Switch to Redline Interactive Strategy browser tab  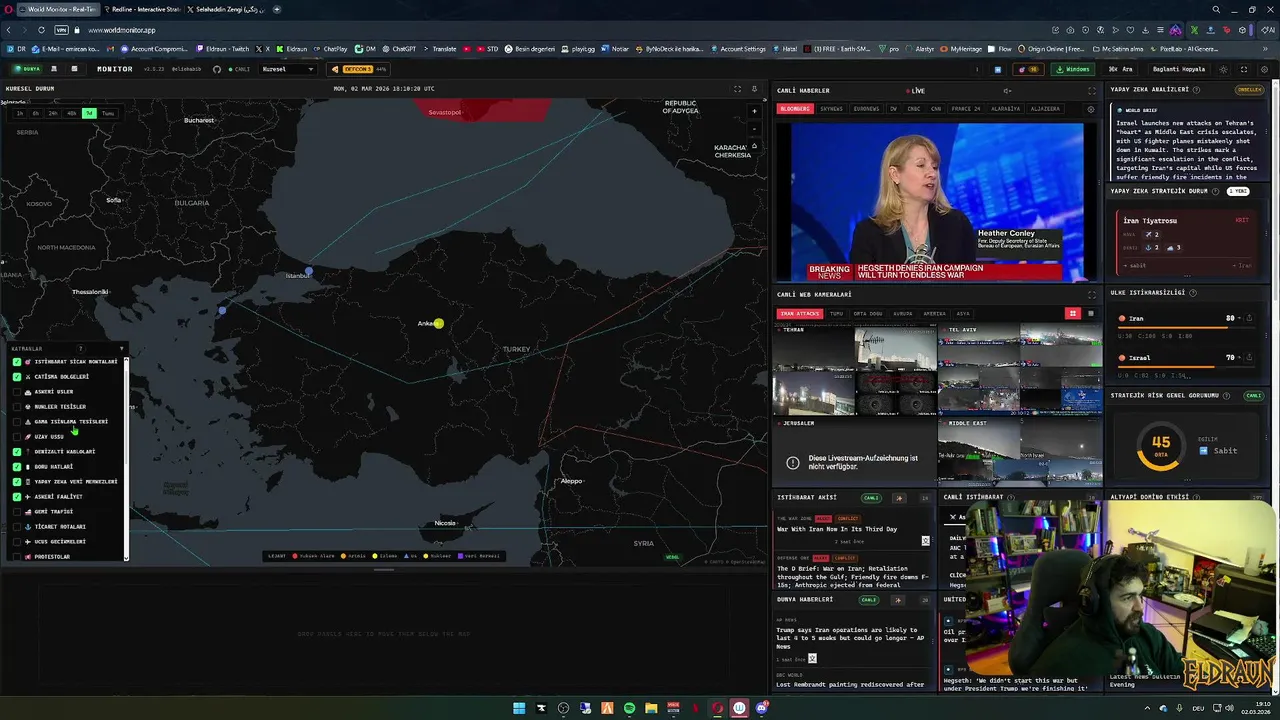pos(142,9)
